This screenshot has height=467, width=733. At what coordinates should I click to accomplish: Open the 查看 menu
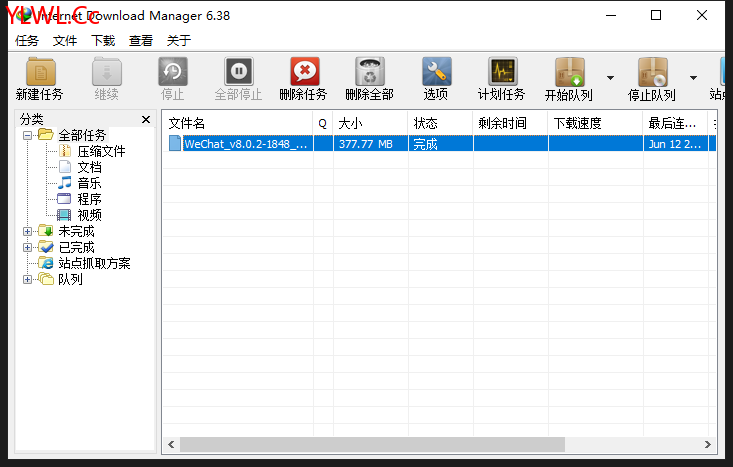141,41
